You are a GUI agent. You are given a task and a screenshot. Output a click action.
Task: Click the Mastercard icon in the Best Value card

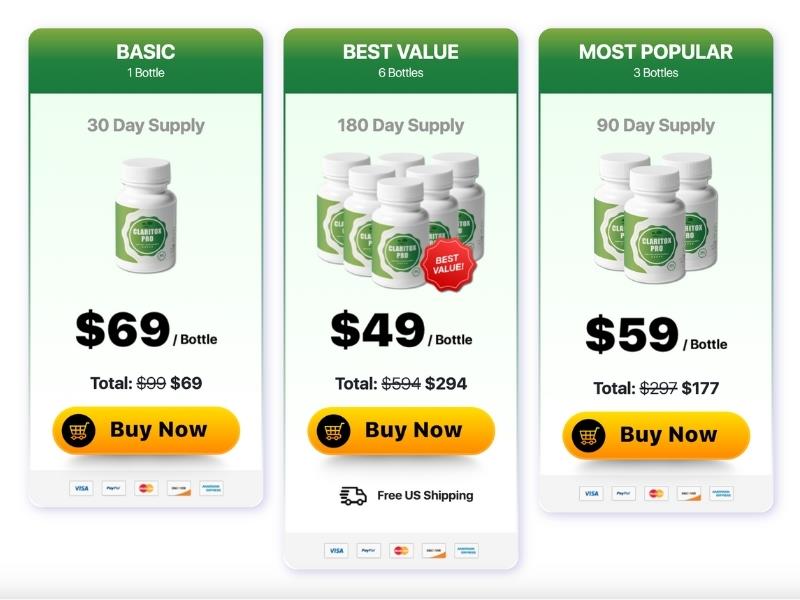(x=401, y=550)
